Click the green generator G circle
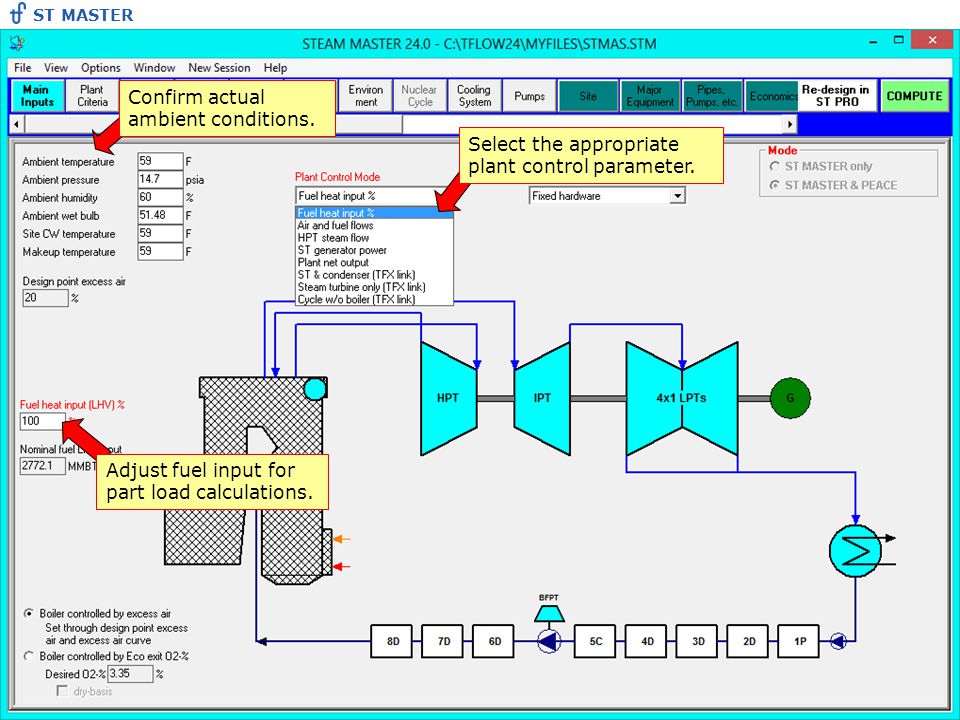This screenshot has height=720, width=960. [790, 398]
